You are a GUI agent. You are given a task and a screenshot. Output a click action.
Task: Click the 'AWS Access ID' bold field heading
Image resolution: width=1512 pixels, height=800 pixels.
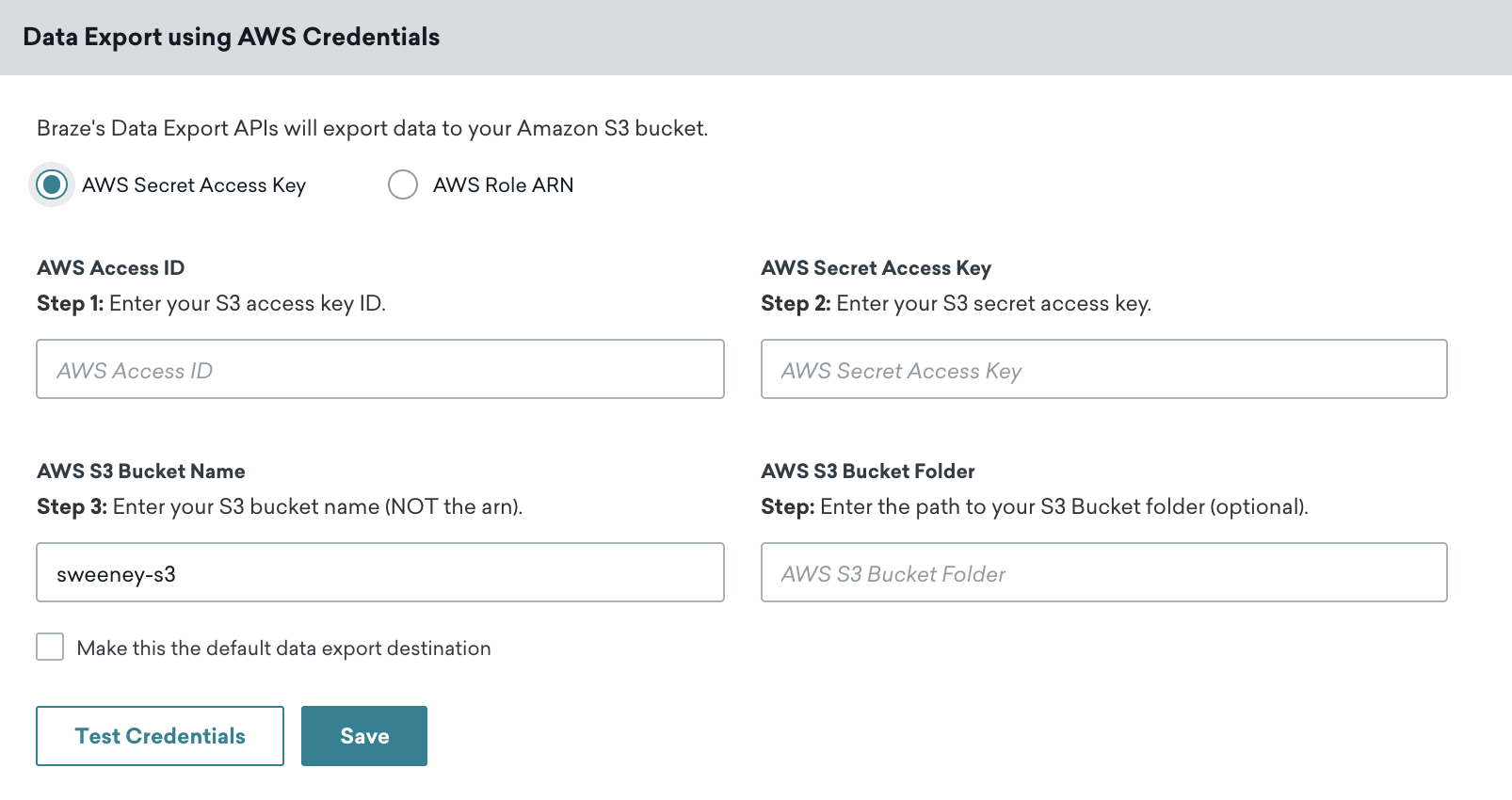tap(110, 268)
